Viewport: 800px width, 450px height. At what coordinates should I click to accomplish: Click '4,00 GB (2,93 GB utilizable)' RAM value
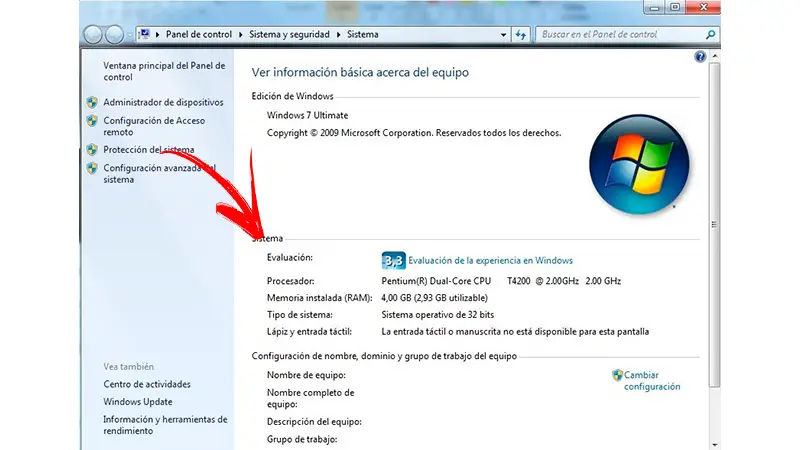[x=434, y=298]
